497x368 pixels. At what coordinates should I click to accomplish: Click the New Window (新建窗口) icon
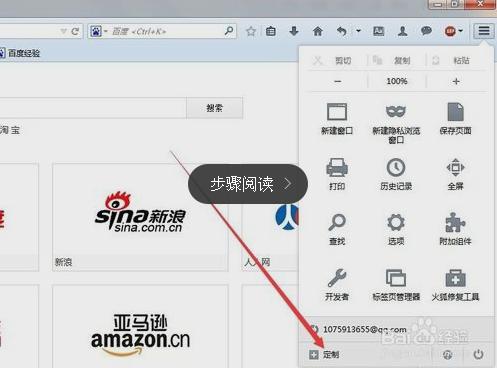[x=337, y=112]
